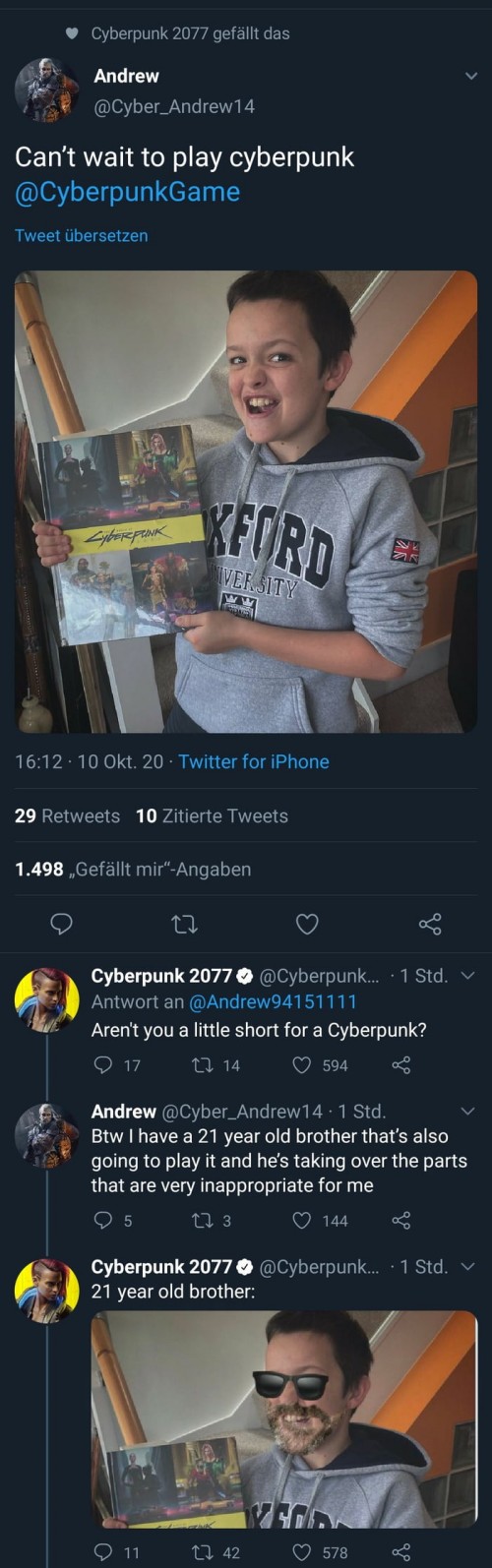Reply to Andrew's main cyberpunk tweet
This screenshot has height=1568, width=492.
click(x=62, y=924)
